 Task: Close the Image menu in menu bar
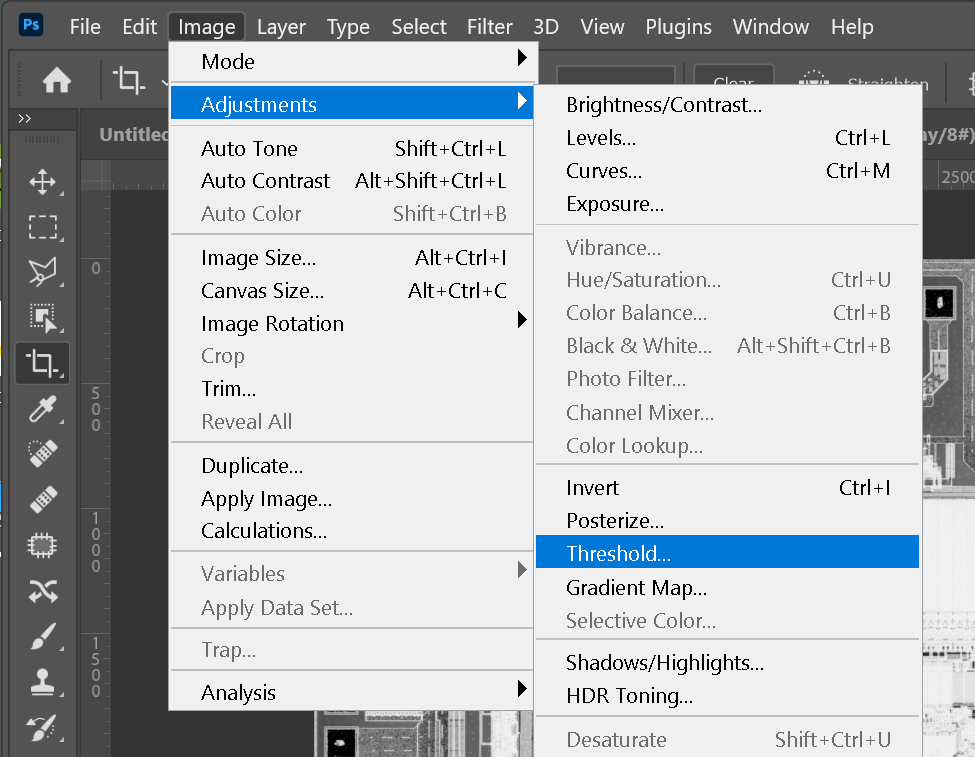[206, 27]
